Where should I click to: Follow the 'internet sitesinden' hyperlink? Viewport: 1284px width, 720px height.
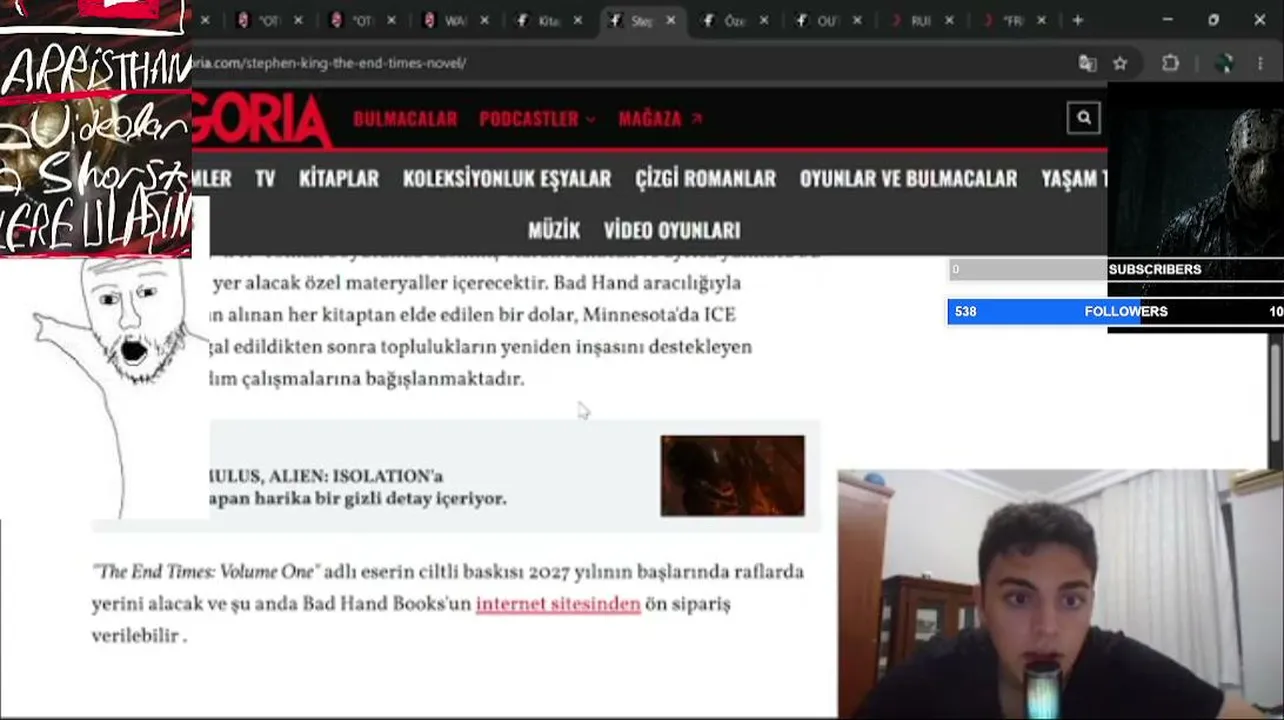pyautogui.click(x=558, y=604)
